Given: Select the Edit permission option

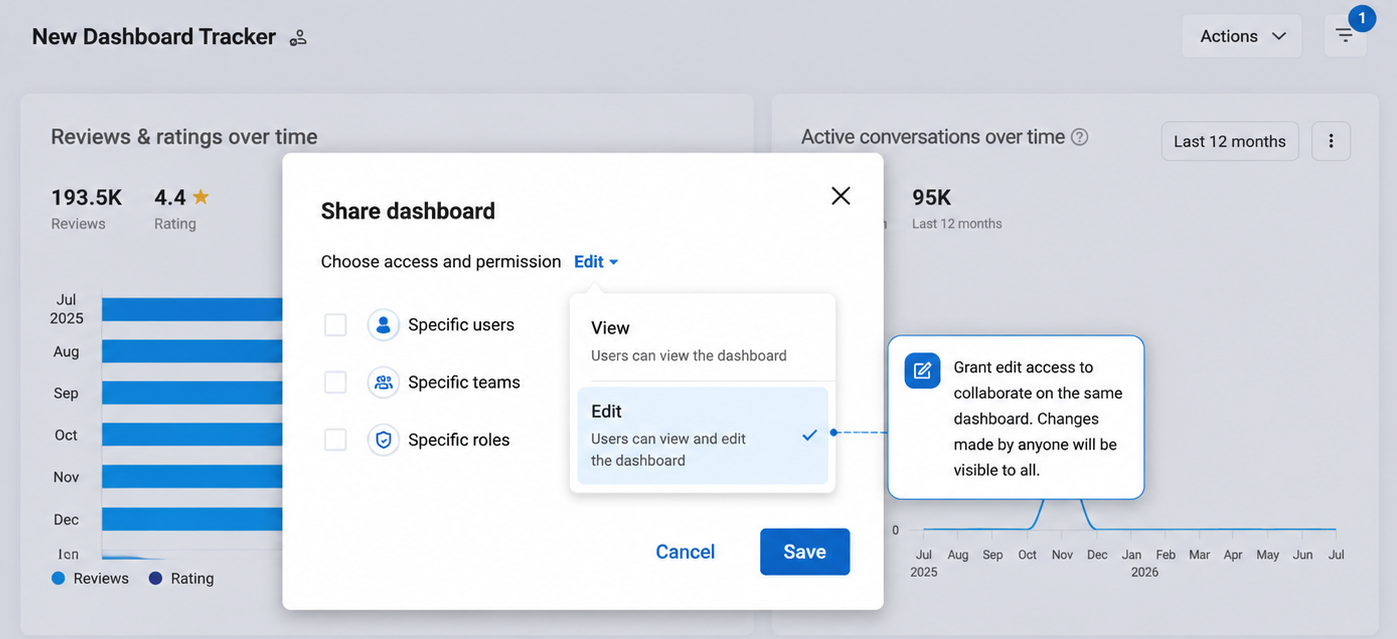Looking at the screenshot, I should (702, 435).
